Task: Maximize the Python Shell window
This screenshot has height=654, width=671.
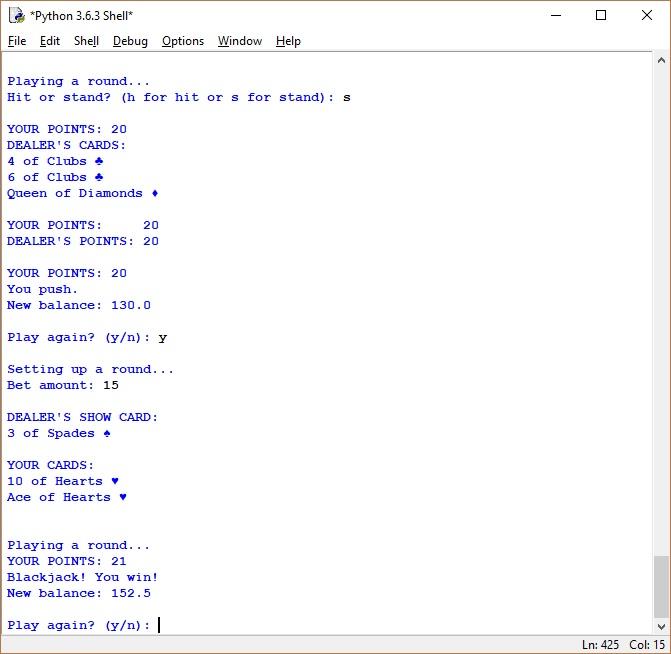Action: coord(601,15)
